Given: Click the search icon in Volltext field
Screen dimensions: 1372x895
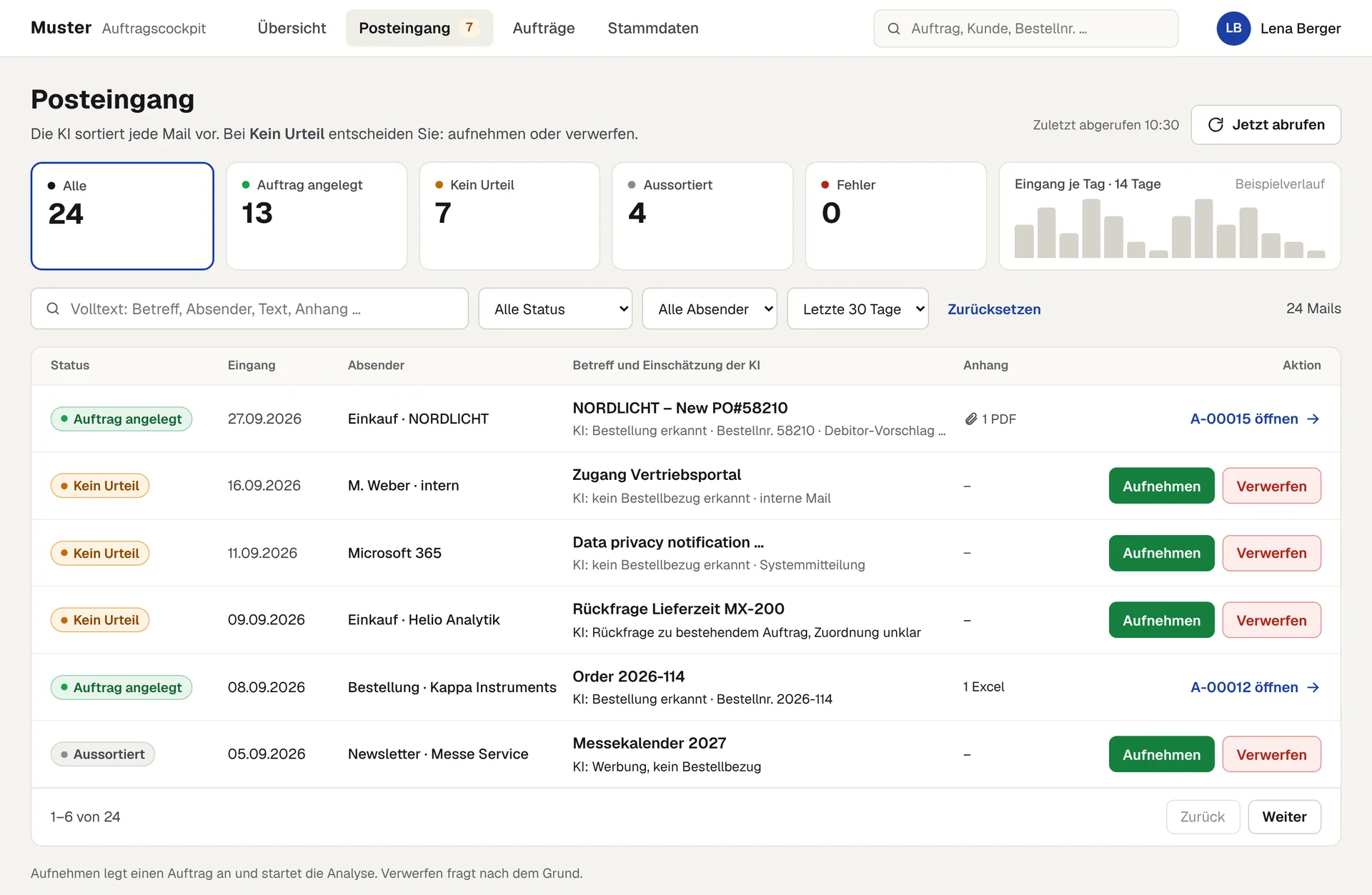Looking at the screenshot, I should (53, 309).
